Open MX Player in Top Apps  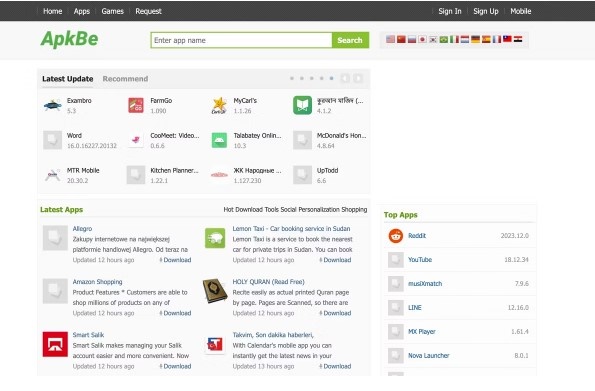pos(422,331)
